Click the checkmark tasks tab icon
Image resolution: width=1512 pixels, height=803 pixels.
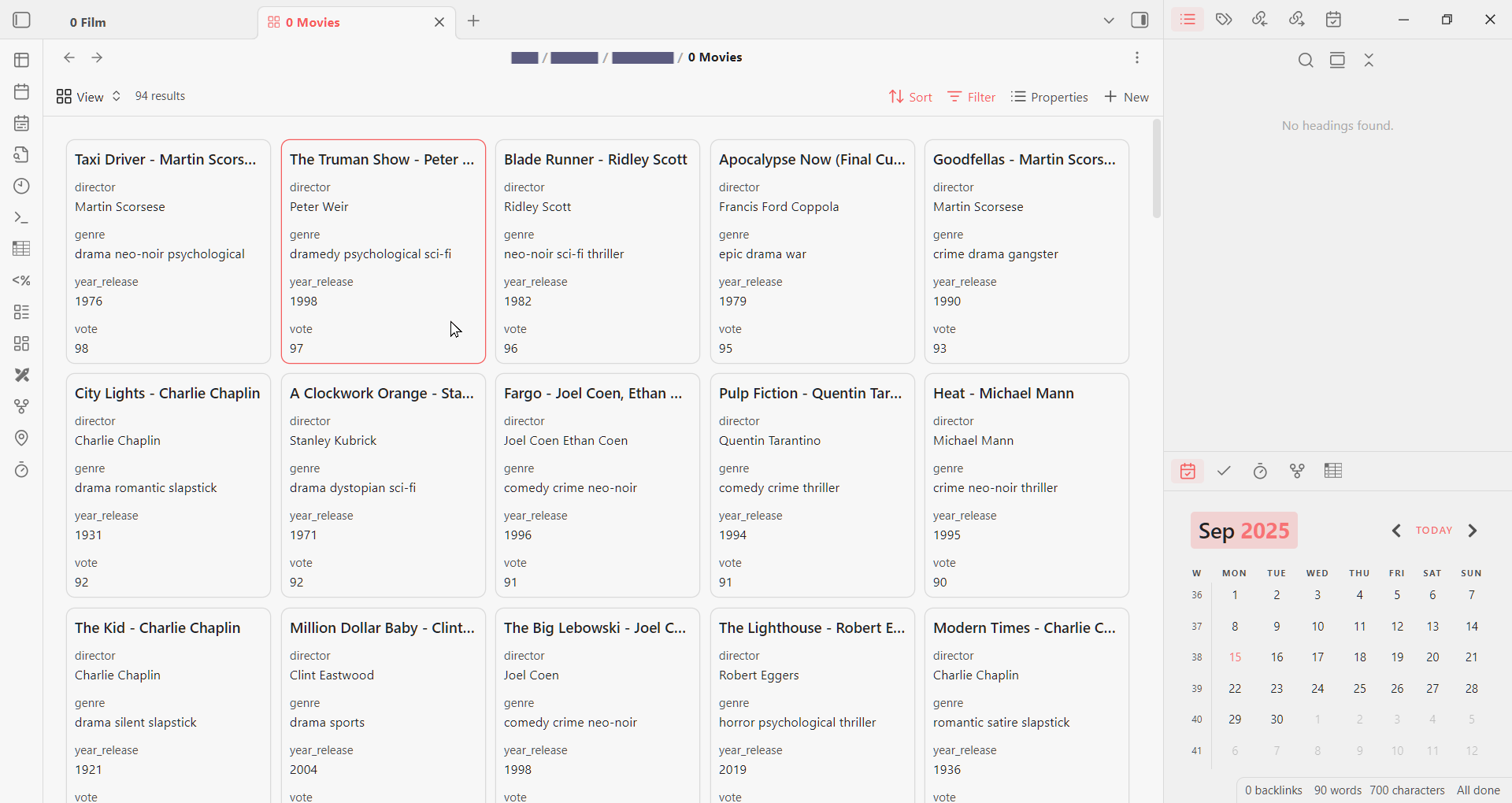tap(1224, 472)
